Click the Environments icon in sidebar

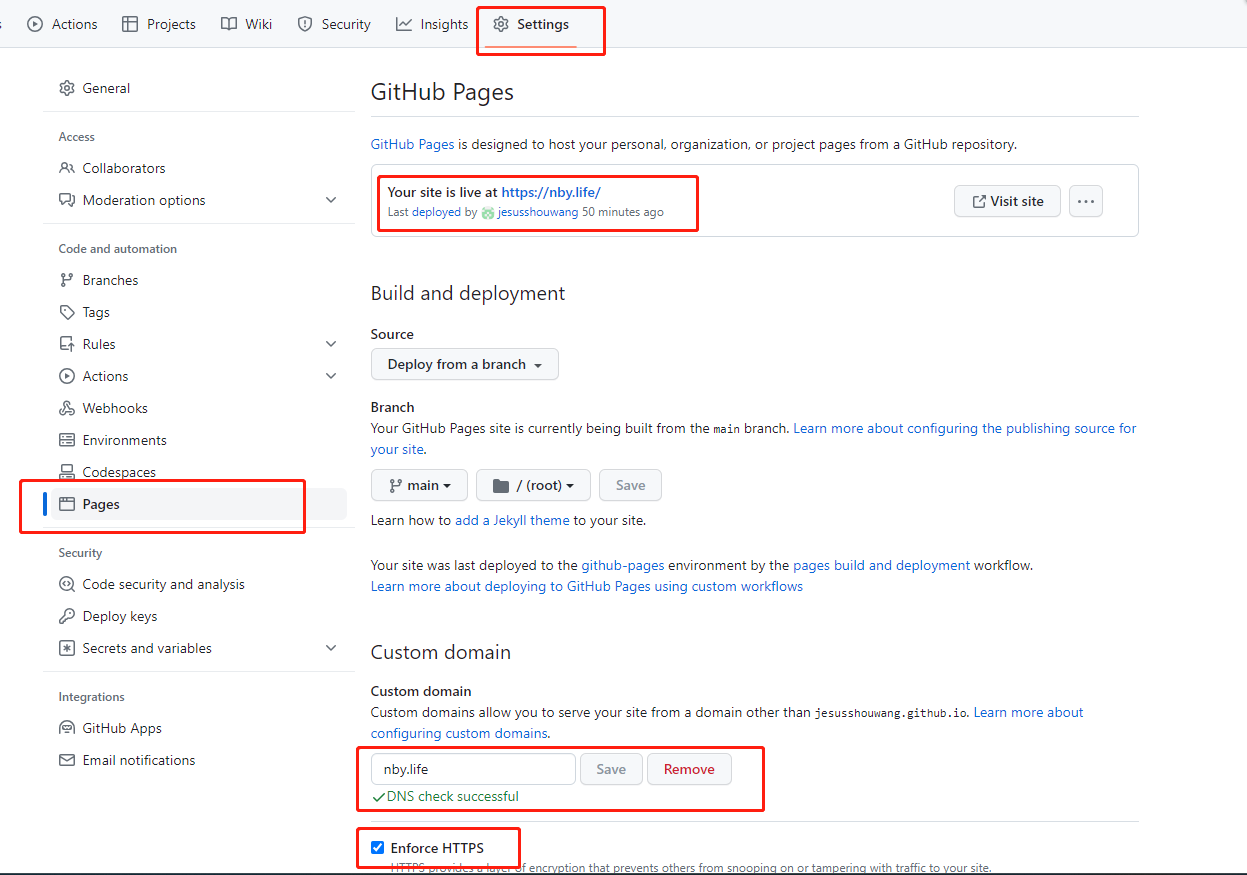[67, 440]
